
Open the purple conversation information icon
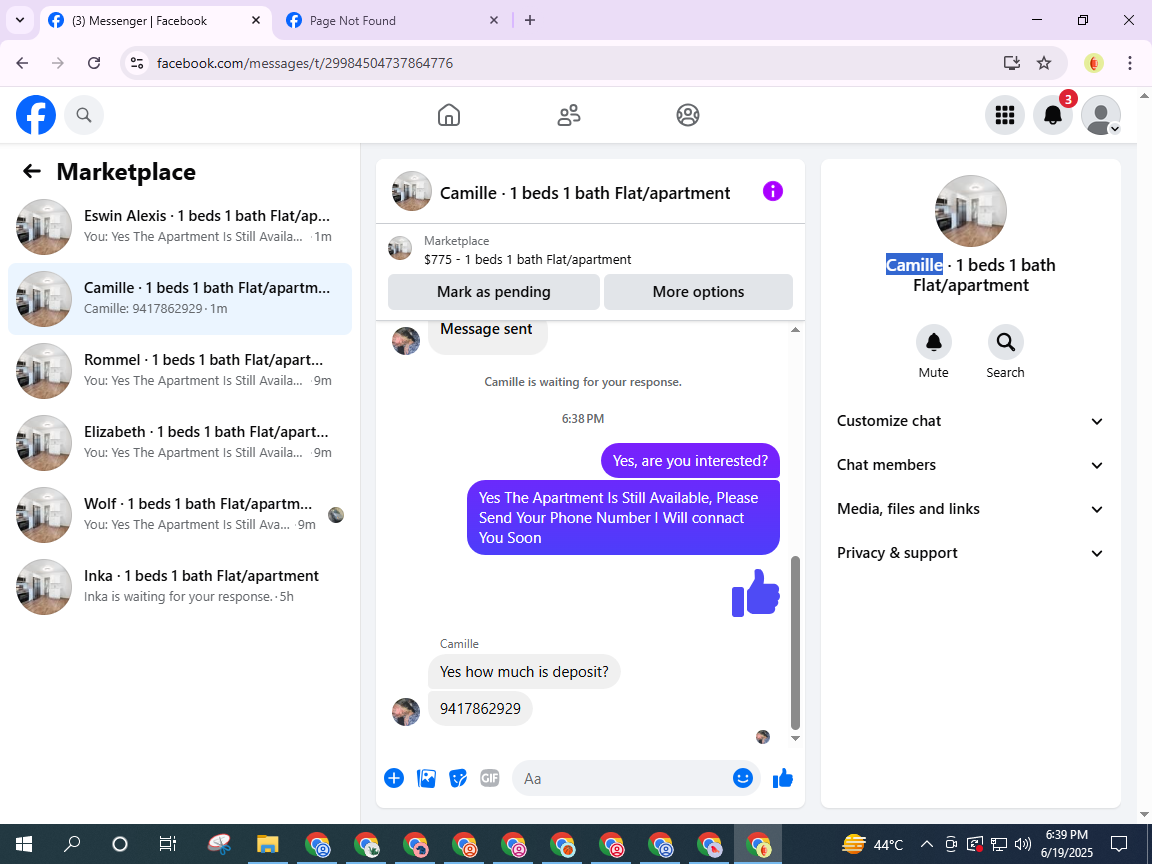[773, 192]
